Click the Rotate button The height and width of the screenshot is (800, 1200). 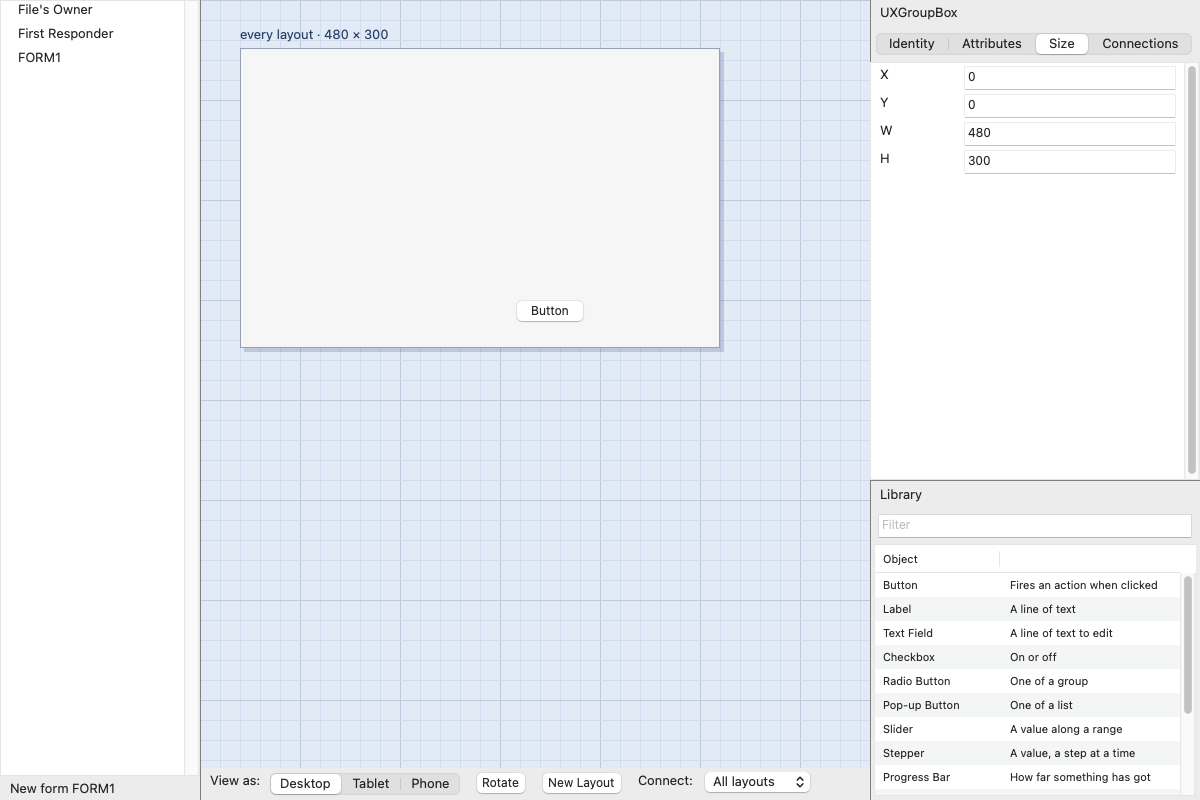pos(500,783)
